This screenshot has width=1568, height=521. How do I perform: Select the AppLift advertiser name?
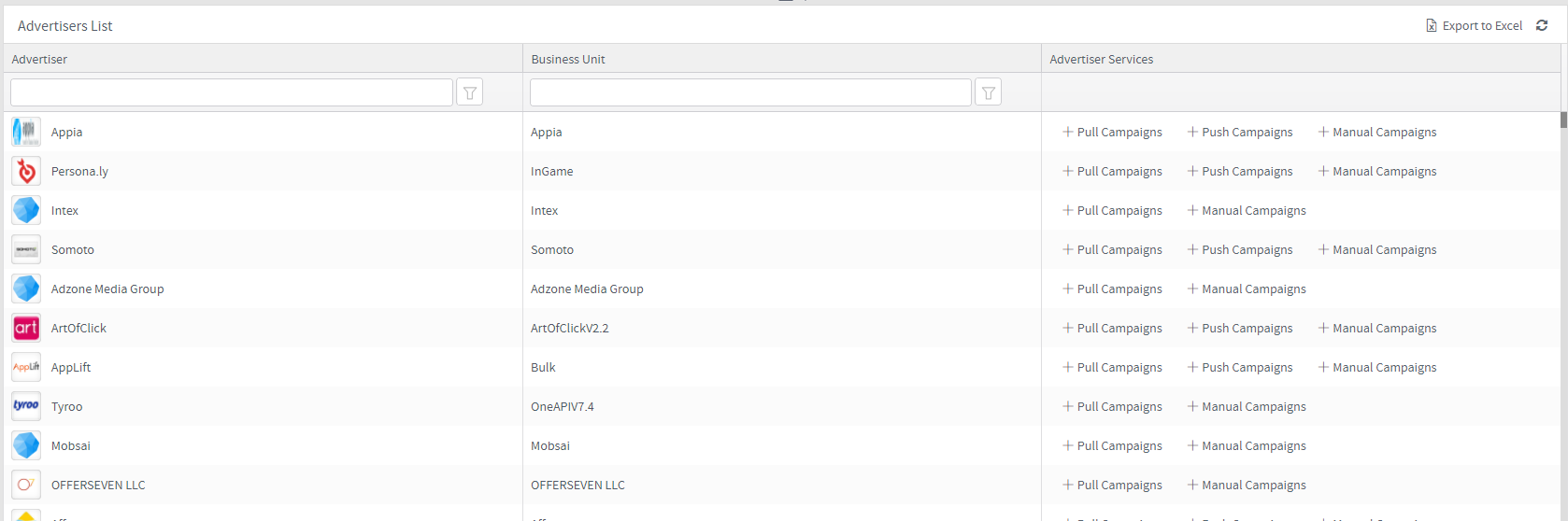coord(71,367)
